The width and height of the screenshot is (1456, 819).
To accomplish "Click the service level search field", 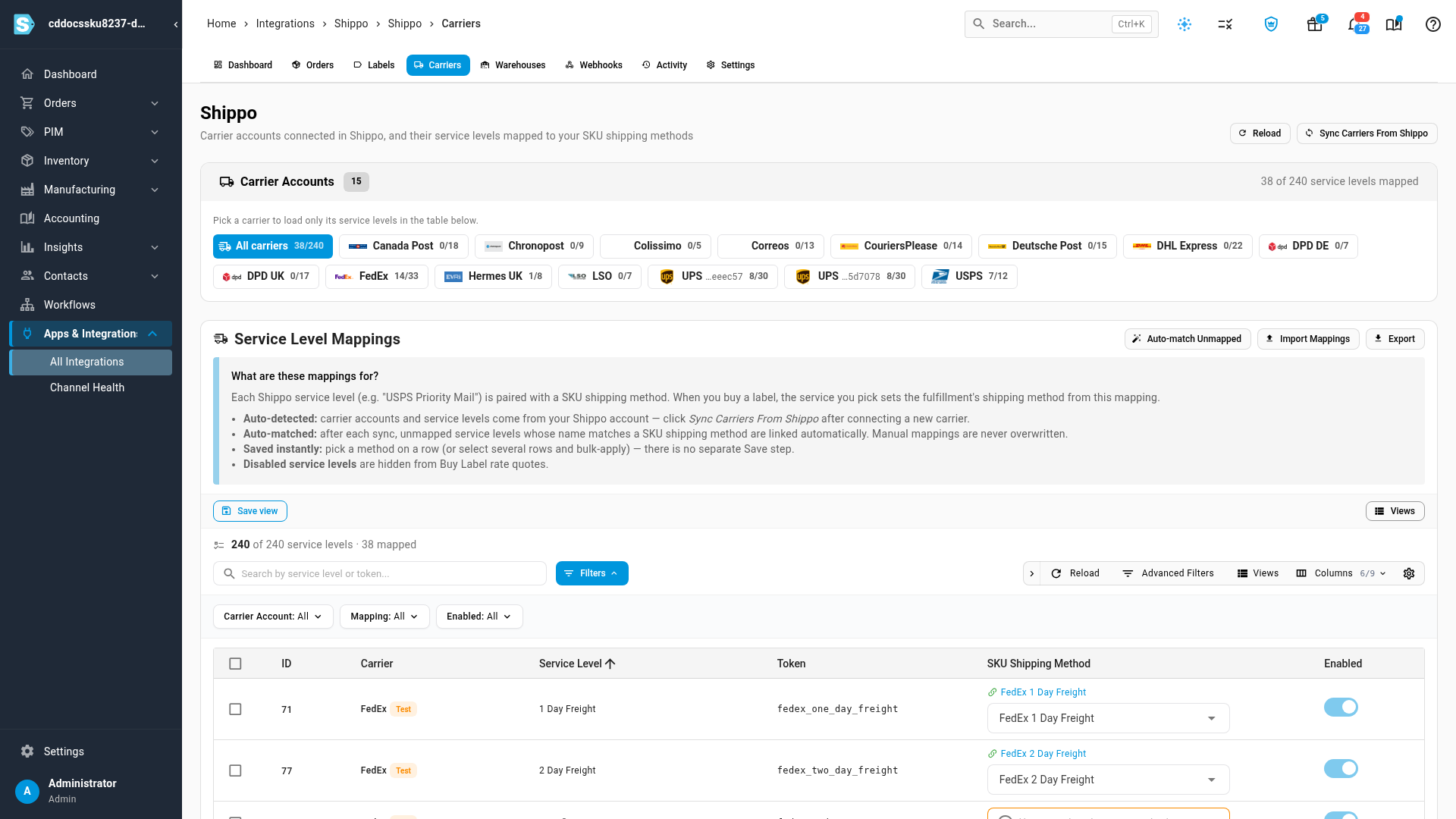I will point(380,573).
